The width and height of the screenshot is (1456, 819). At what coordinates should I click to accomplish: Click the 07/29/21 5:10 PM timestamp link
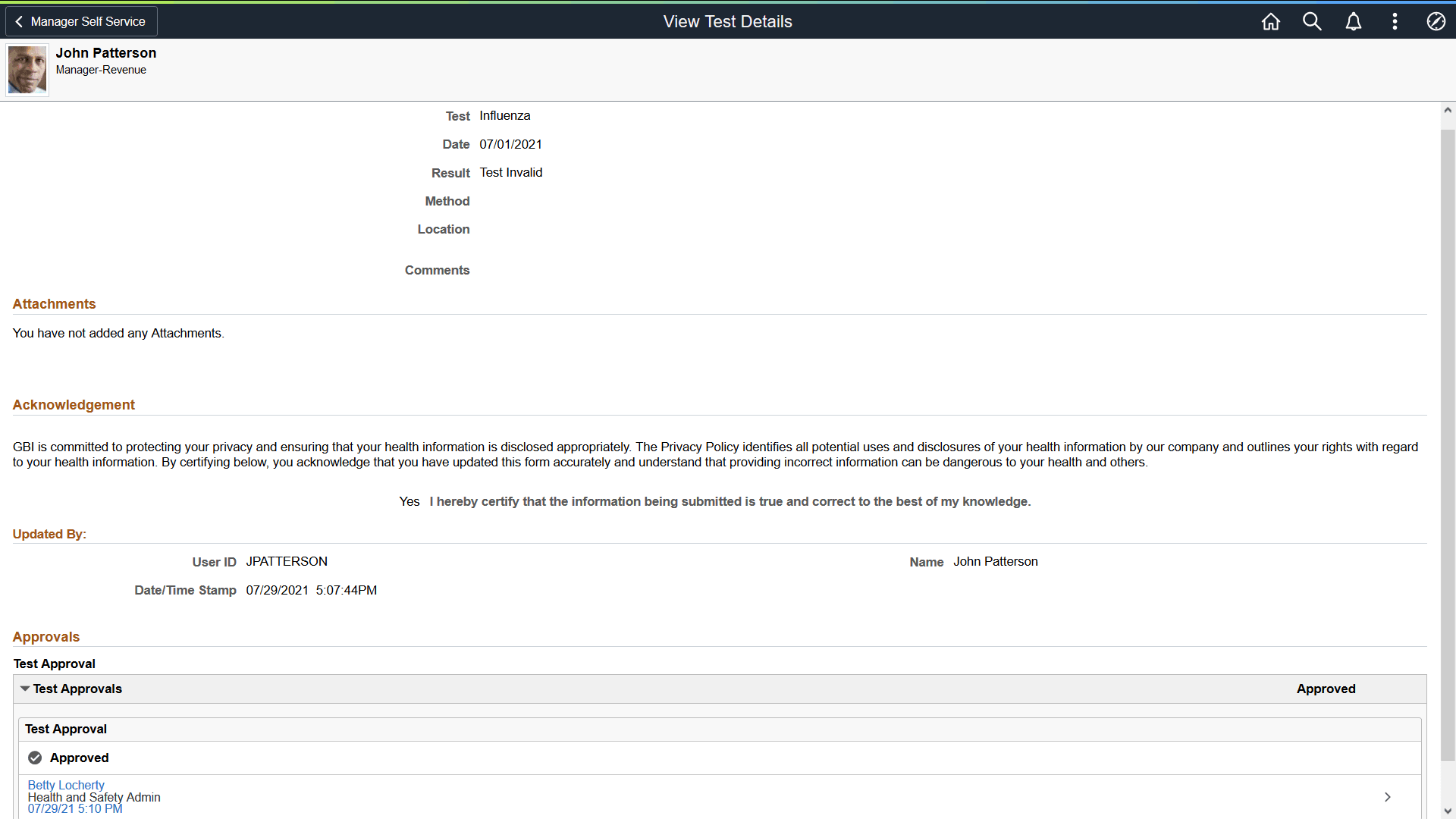[75, 809]
